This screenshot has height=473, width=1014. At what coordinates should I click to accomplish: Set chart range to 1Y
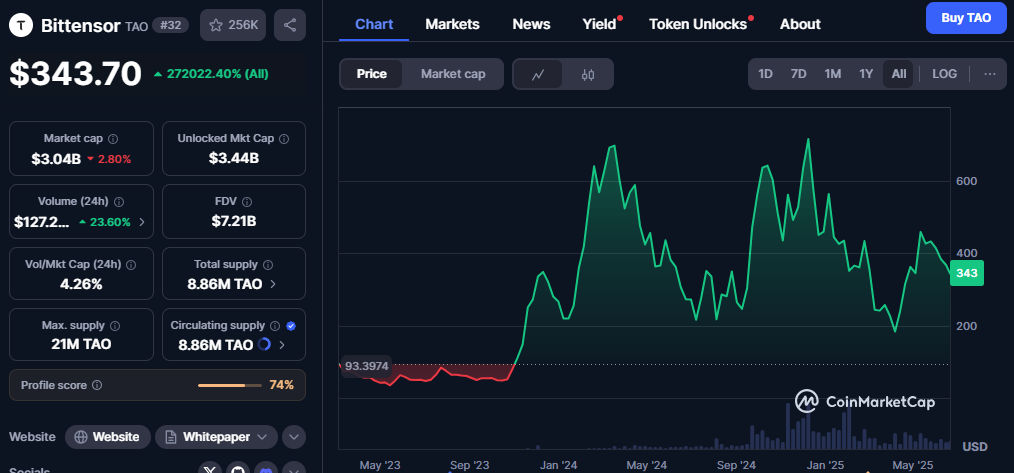click(x=866, y=74)
